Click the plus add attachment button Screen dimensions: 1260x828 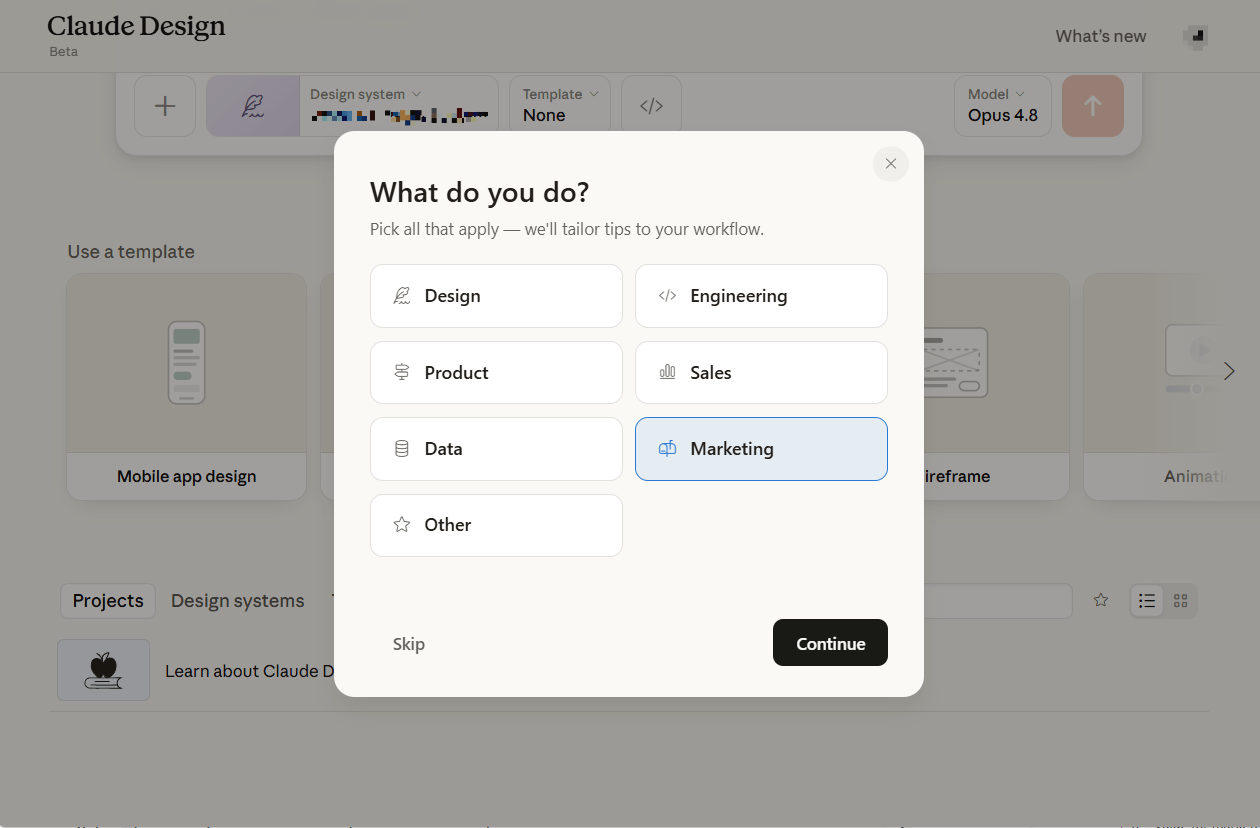point(165,106)
